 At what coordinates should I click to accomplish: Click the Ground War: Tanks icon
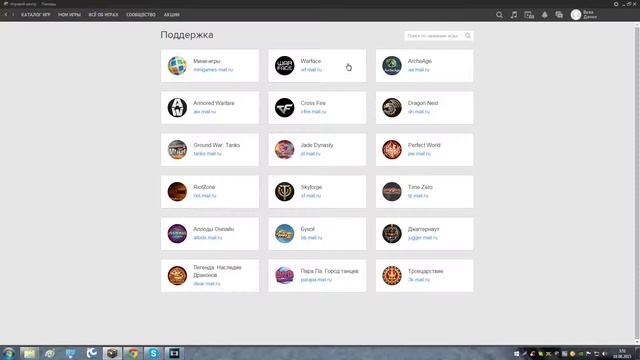tap(177, 150)
